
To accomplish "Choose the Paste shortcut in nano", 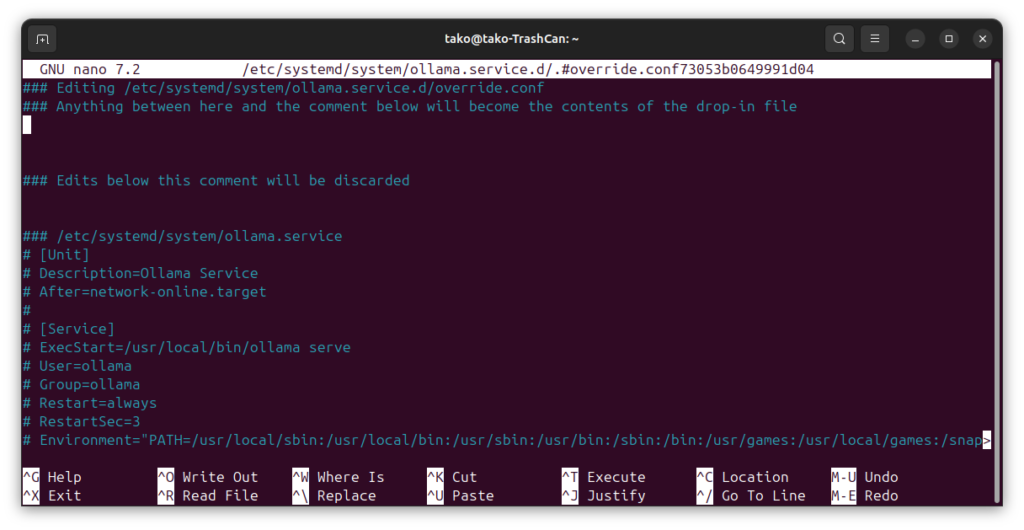I will point(472,496).
